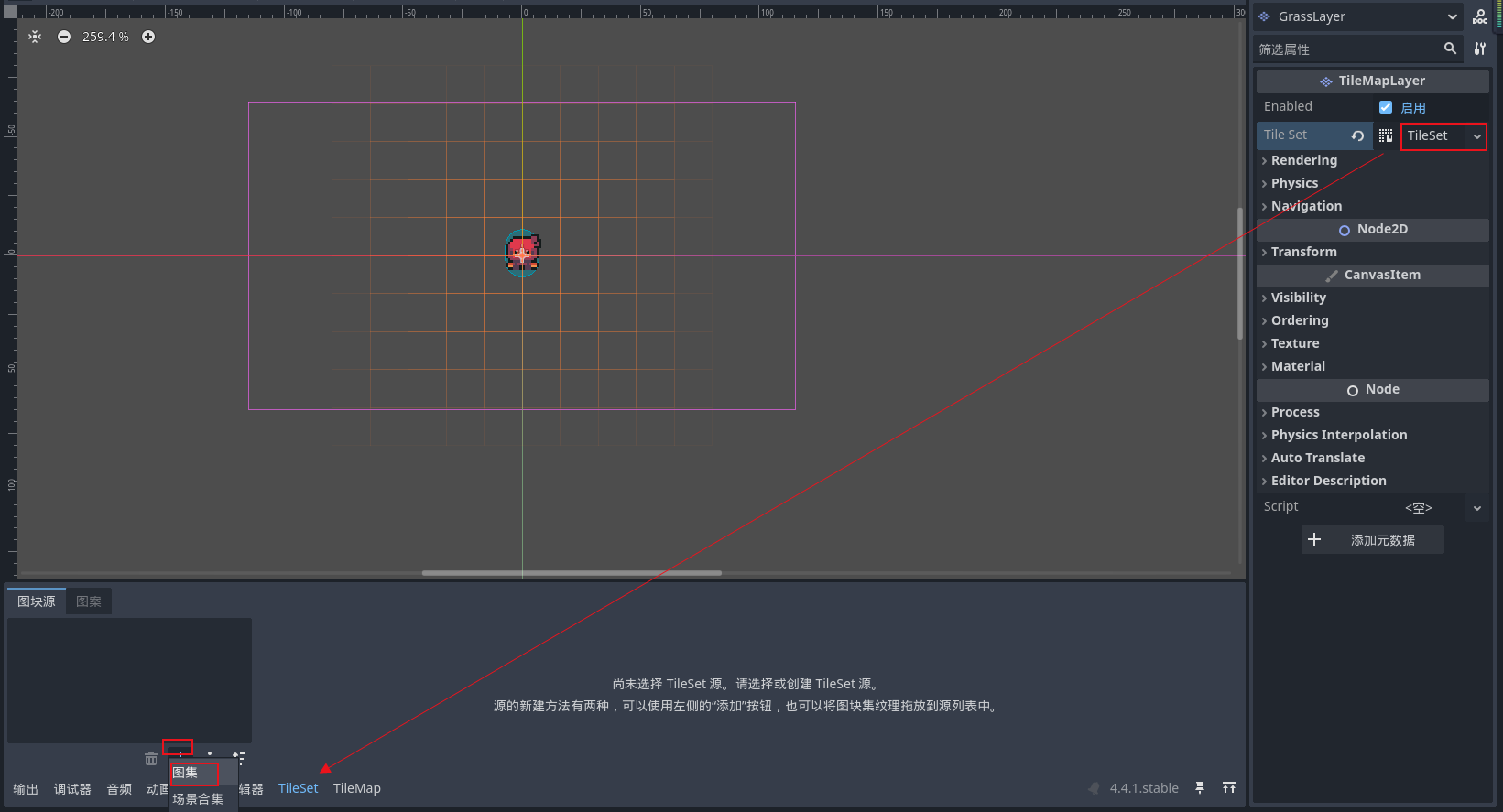Viewport: 1503px width, 812px height.
Task: Open the TileMap bottom panel tab
Action: pyautogui.click(x=357, y=788)
